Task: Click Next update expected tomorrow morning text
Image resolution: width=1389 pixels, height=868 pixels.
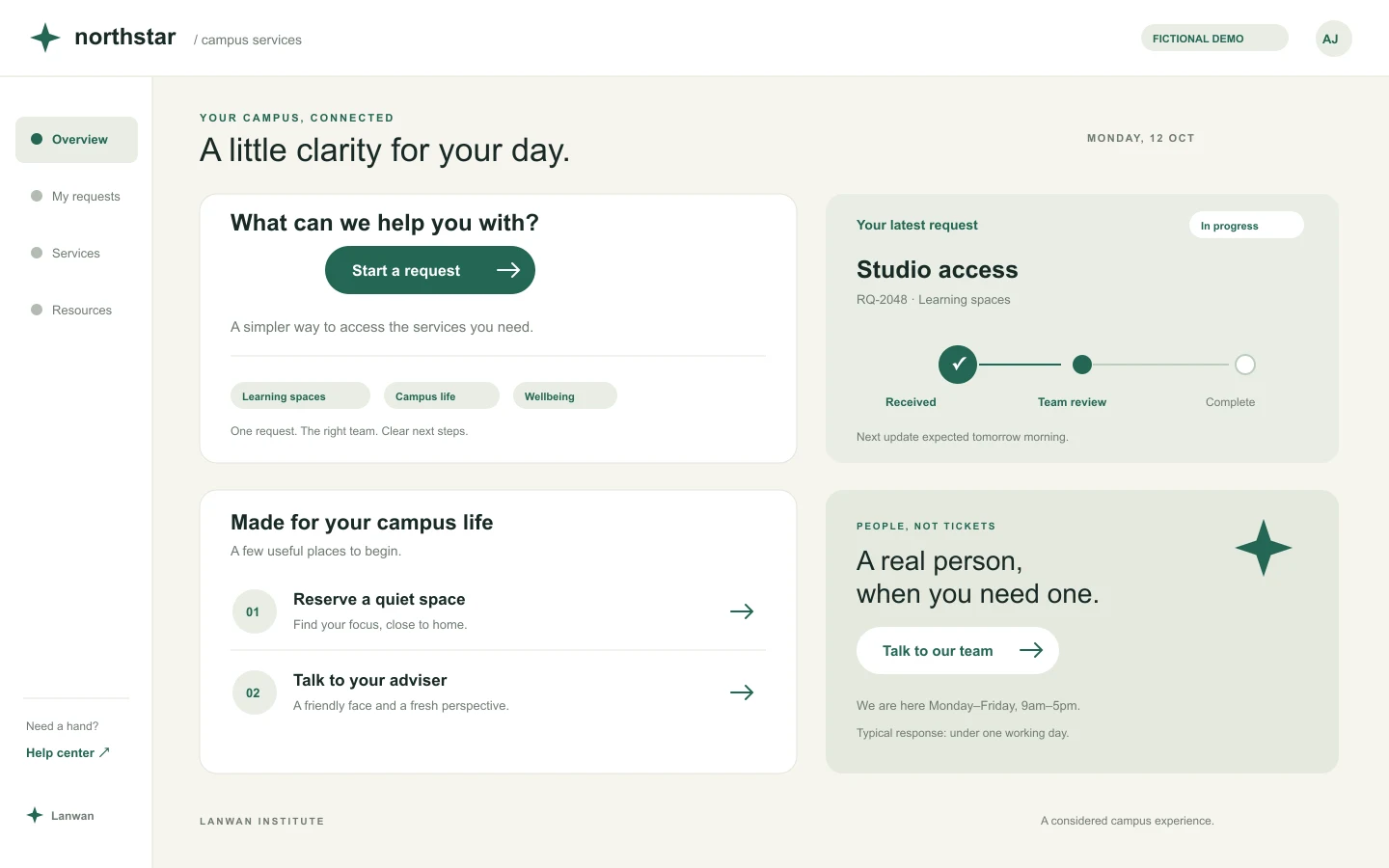Action: [x=963, y=437]
